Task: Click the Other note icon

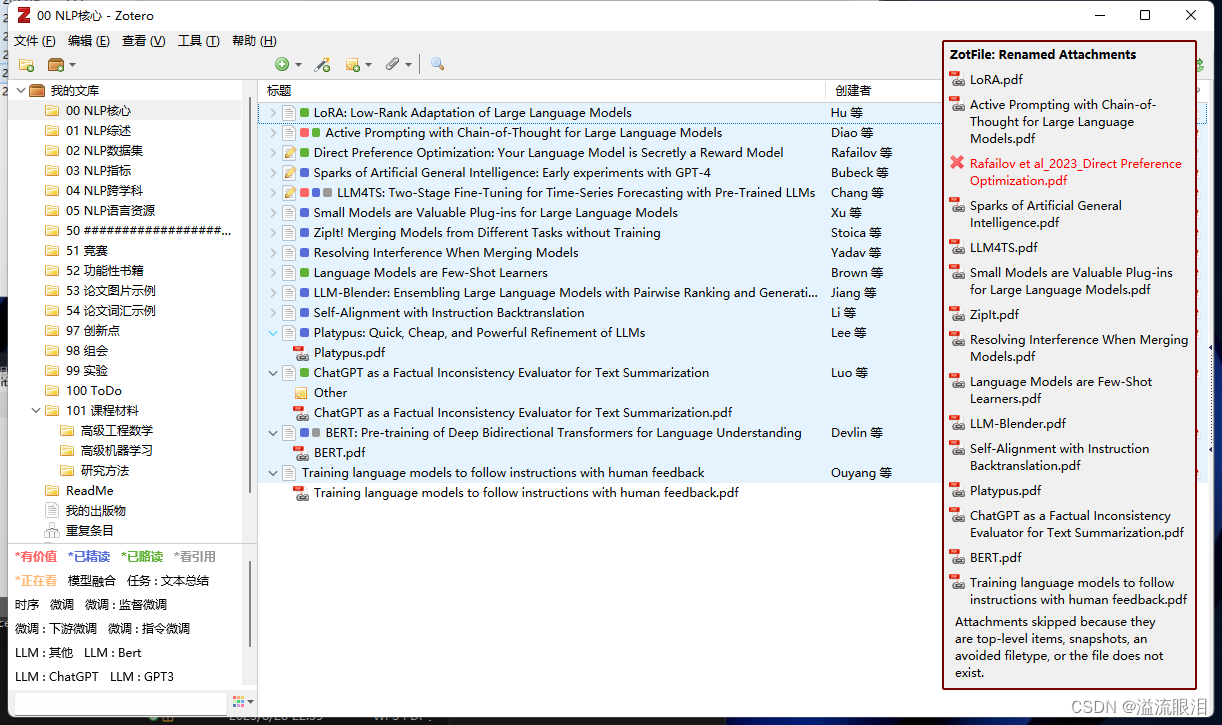Action: tap(301, 393)
